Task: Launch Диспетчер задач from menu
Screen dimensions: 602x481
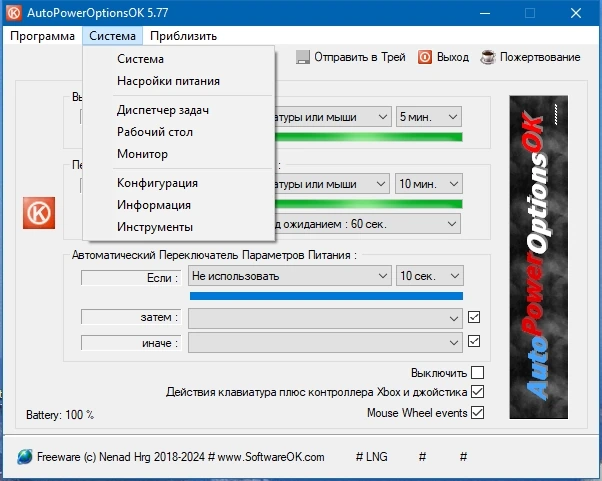Action: click(179, 110)
